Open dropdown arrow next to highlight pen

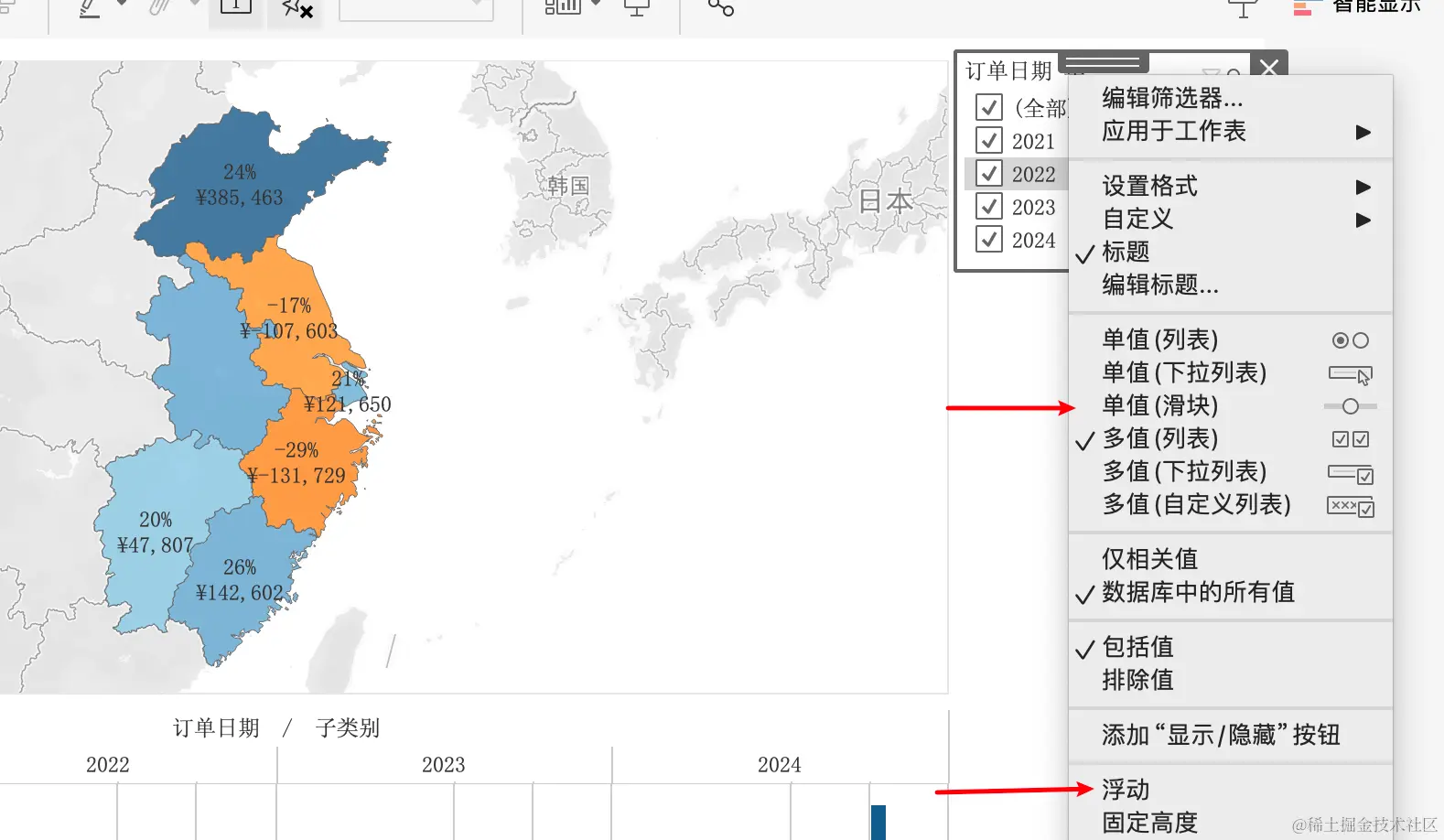(x=121, y=4)
